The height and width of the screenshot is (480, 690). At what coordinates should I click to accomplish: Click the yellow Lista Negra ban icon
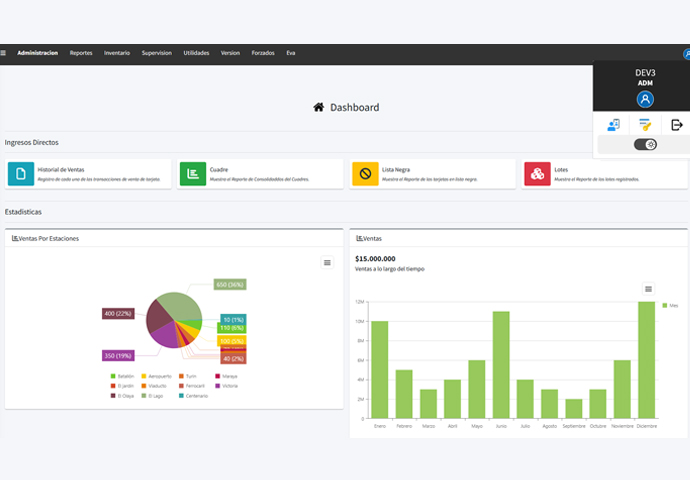(365, 174)
